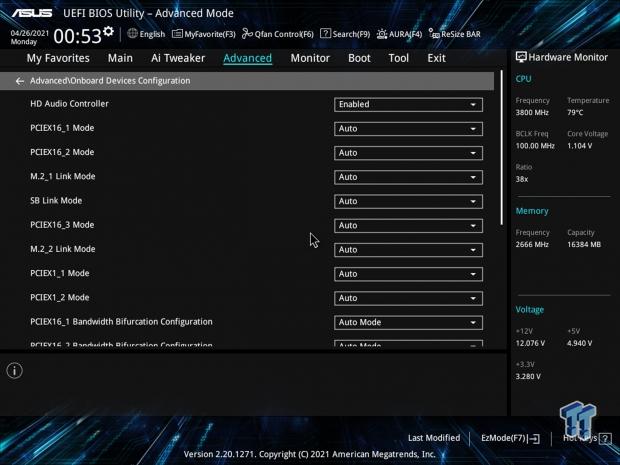Click the globe language icon
Viewport: 620px width, 465px height.
coord(132,34)
